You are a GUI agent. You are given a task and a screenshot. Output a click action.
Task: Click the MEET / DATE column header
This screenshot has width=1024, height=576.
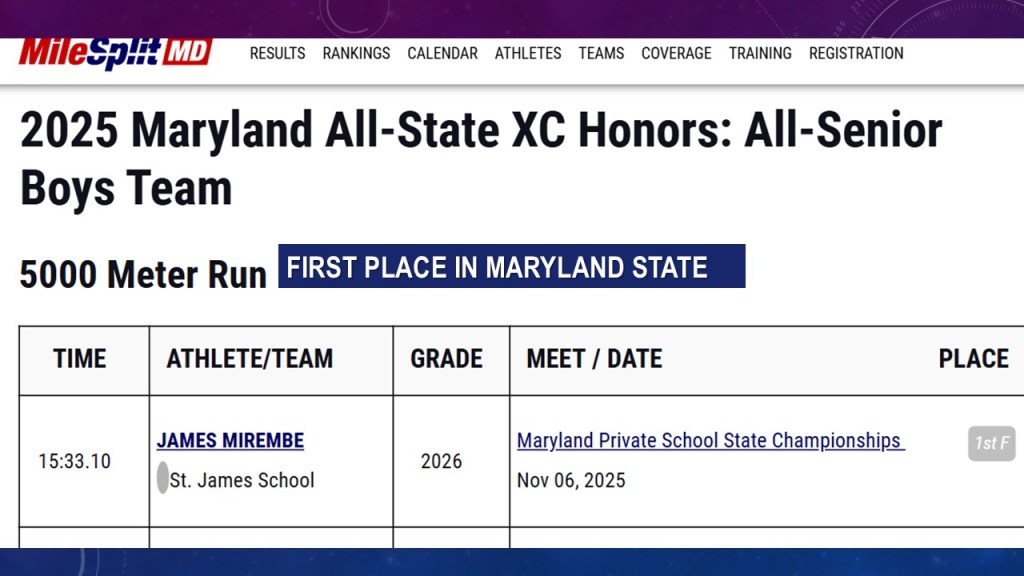(594, 359)
